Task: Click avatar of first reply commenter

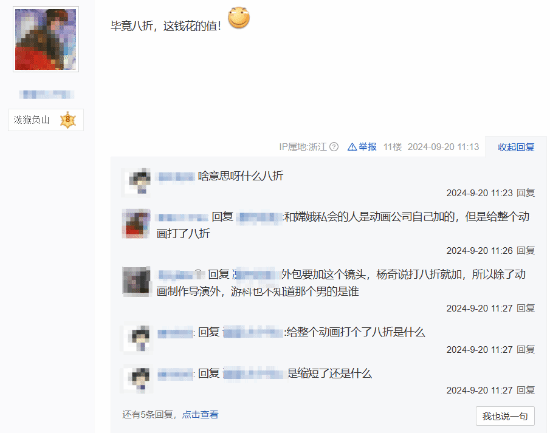Action: pyautogui.click(x=138, y=181)
